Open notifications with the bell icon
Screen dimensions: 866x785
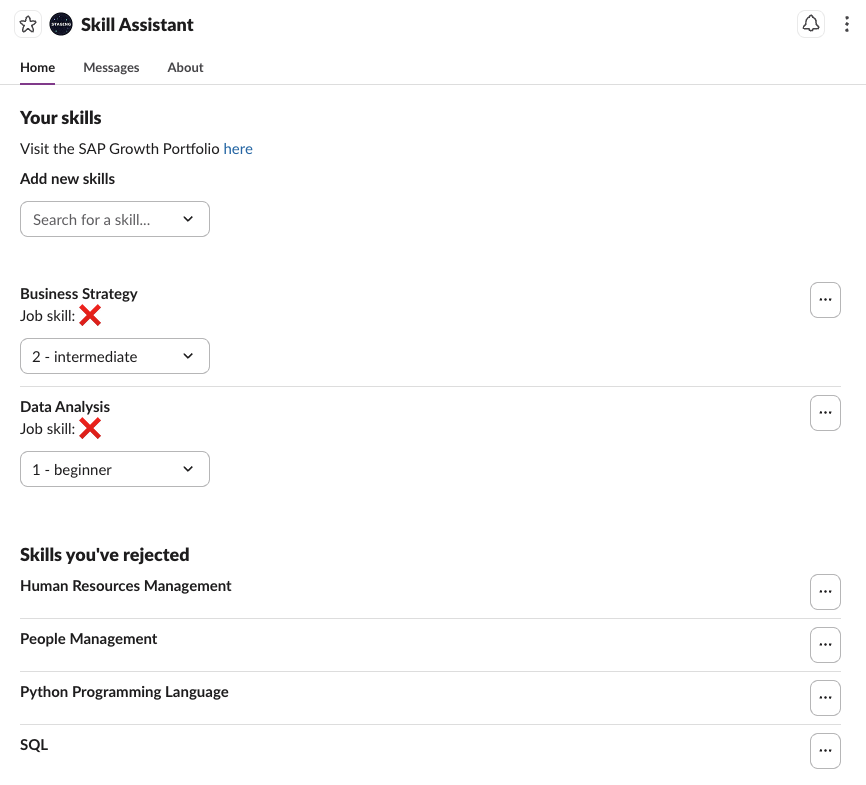pyautogui.click(x=811, y=24)
